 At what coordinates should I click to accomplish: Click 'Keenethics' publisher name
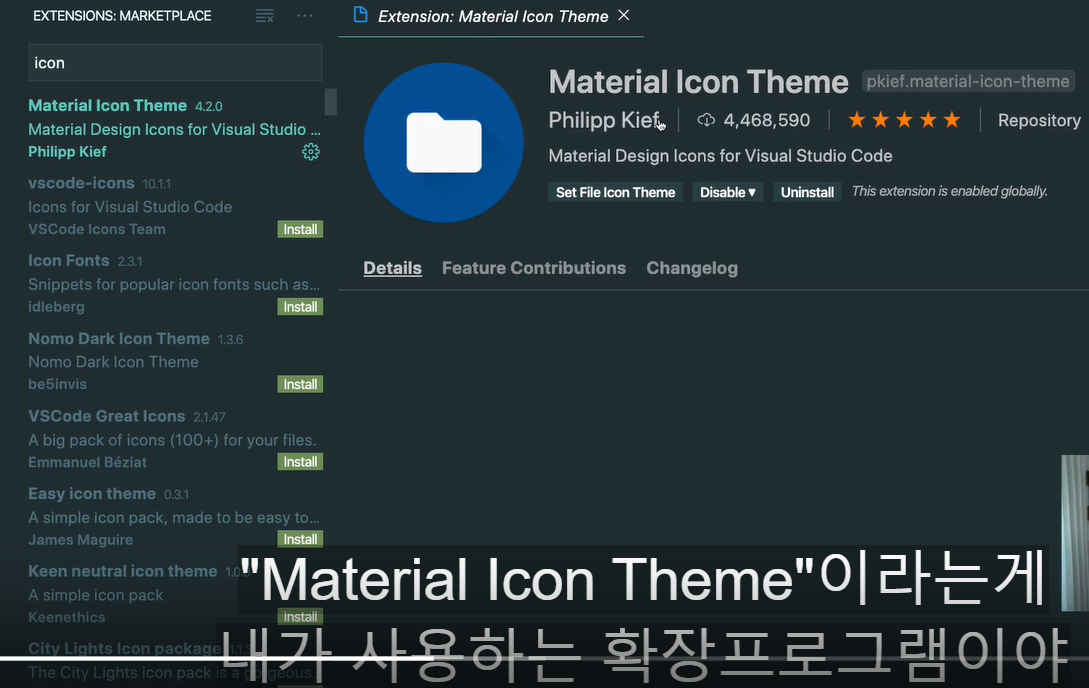coord(67,616)
